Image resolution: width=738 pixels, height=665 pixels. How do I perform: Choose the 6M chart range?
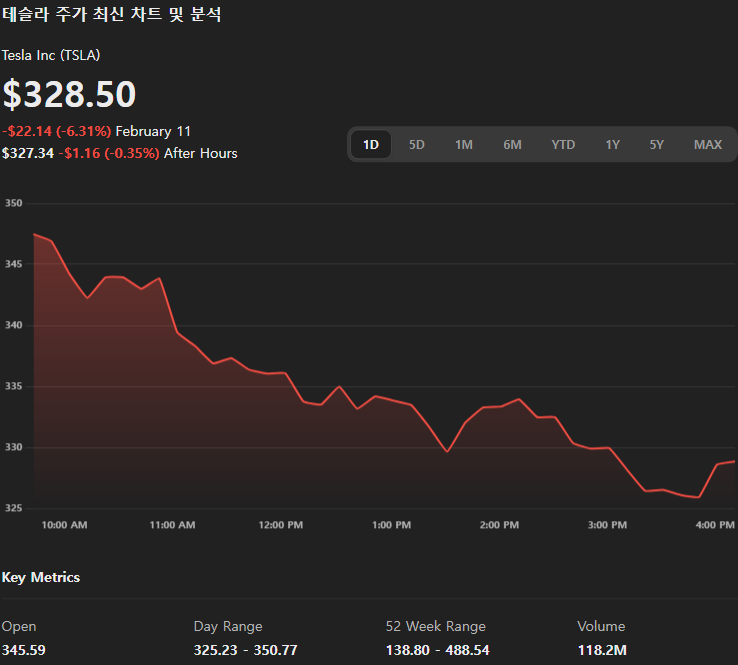coord(512,144)
